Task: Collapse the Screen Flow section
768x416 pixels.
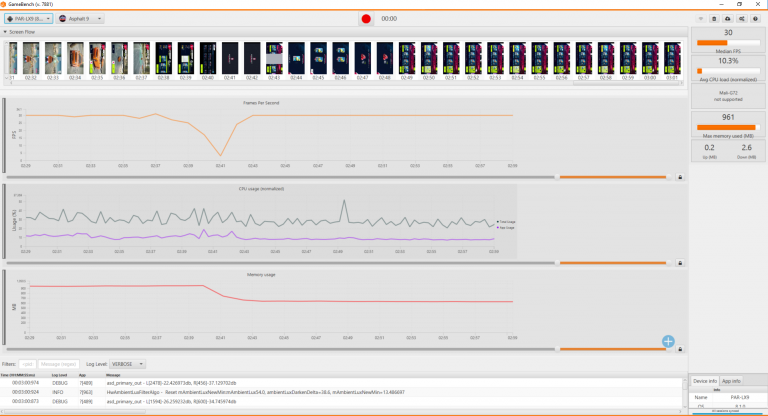Action: tap(5, 32)
